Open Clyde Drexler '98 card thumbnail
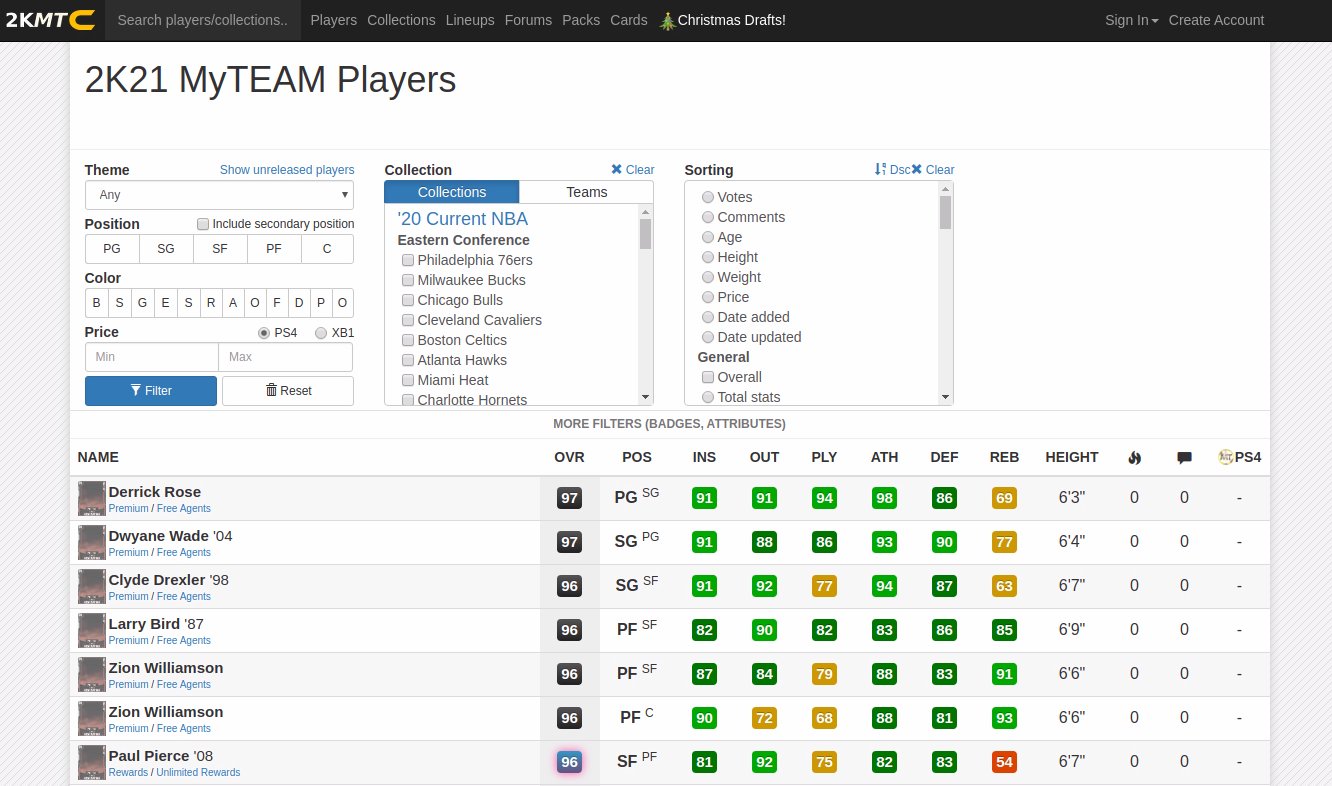The image size is (1332, 786). pyautogui.click(x=92, y=587)
